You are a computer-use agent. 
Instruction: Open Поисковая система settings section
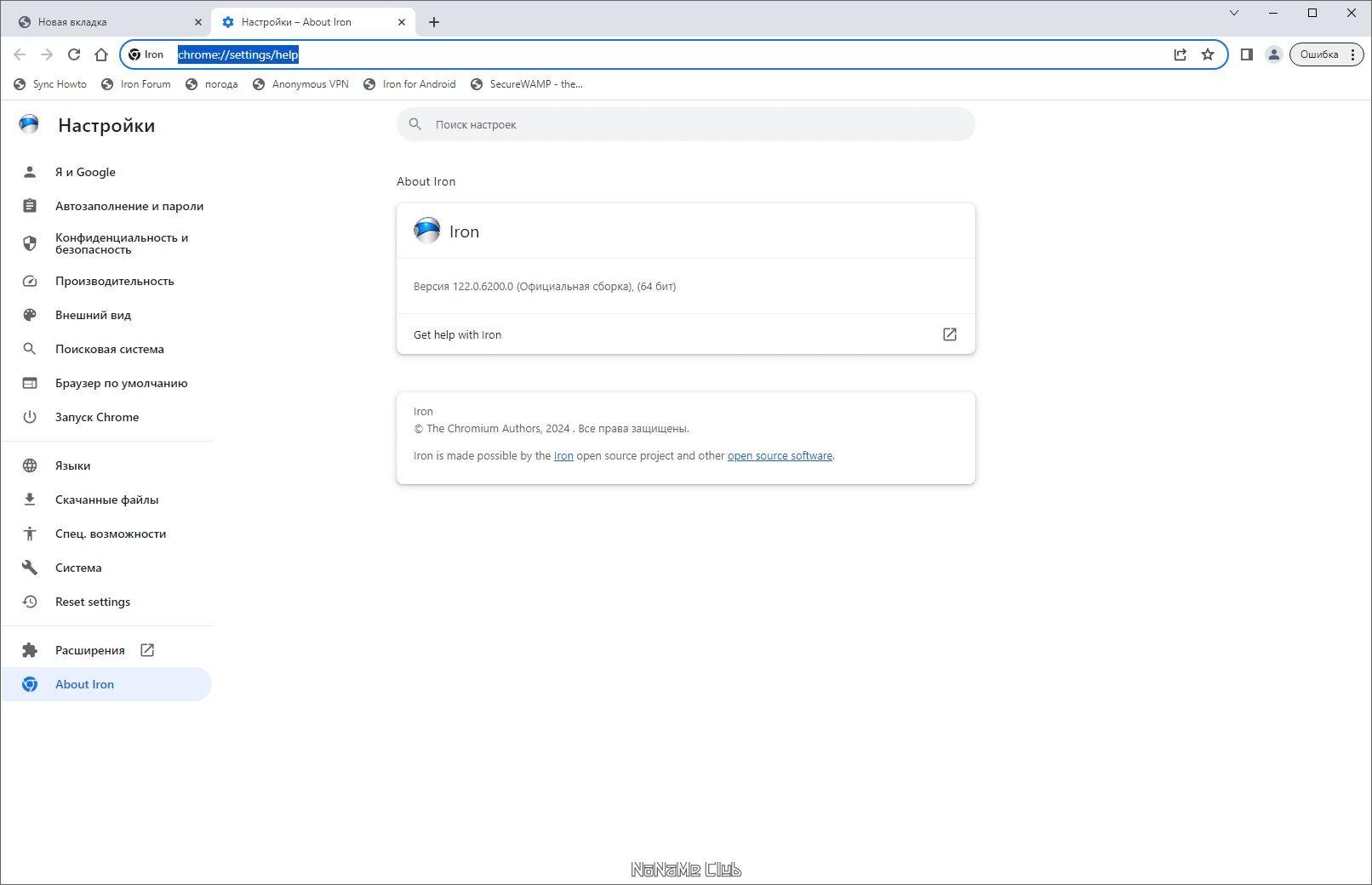106,349
